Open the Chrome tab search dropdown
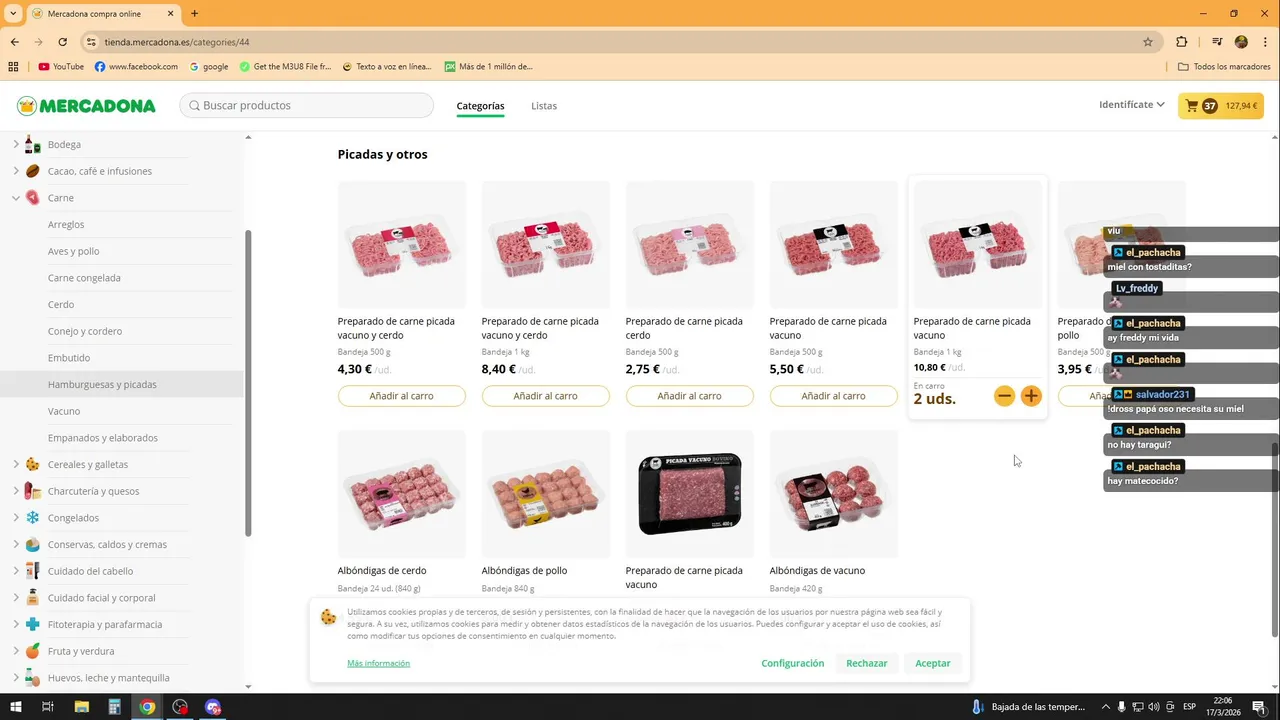The height and width of the screenshot is (720, 1280). click(14, 13)
